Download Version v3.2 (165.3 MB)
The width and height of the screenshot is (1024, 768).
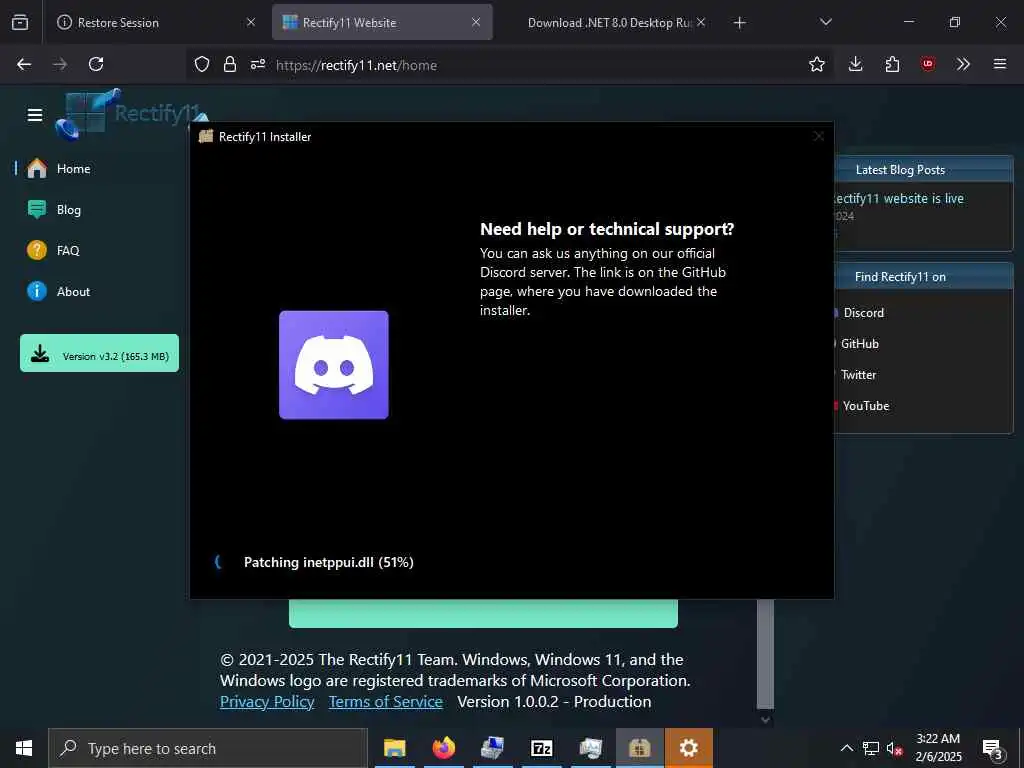[x=99, y=353]
